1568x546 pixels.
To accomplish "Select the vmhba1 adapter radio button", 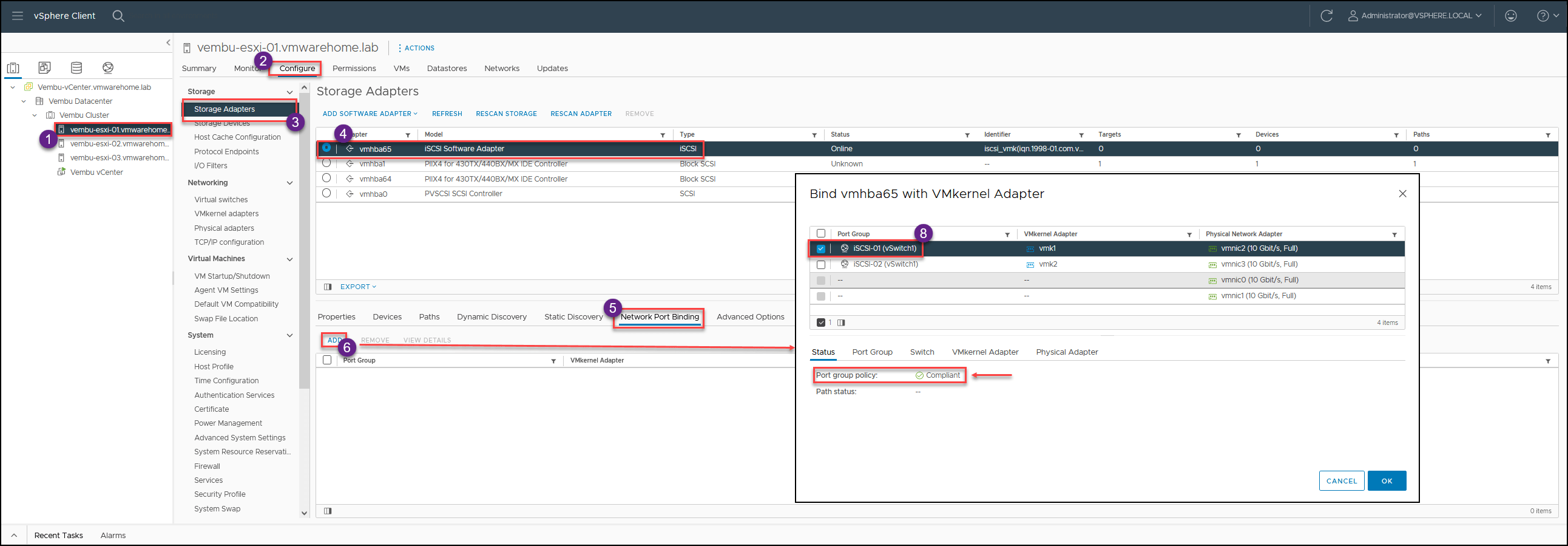I will click(327, 163).
